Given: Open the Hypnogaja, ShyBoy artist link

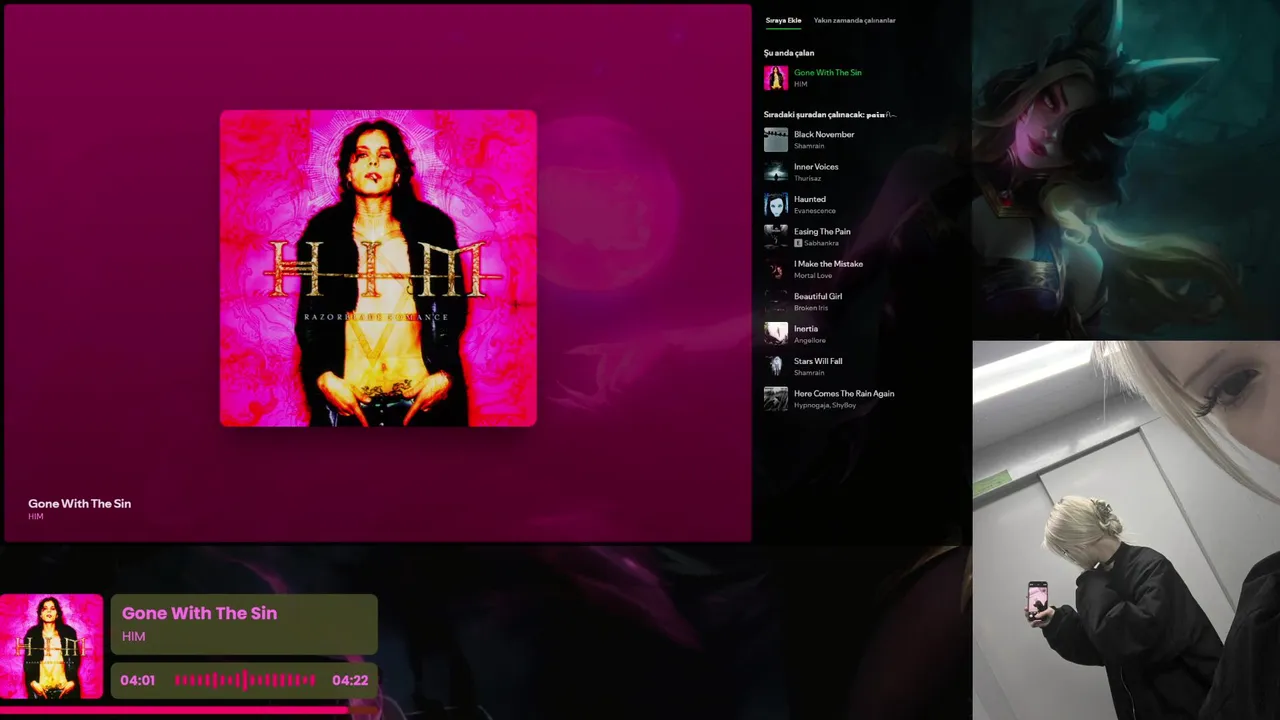Looking at the screenshot, I should click(x=825, y=405).
